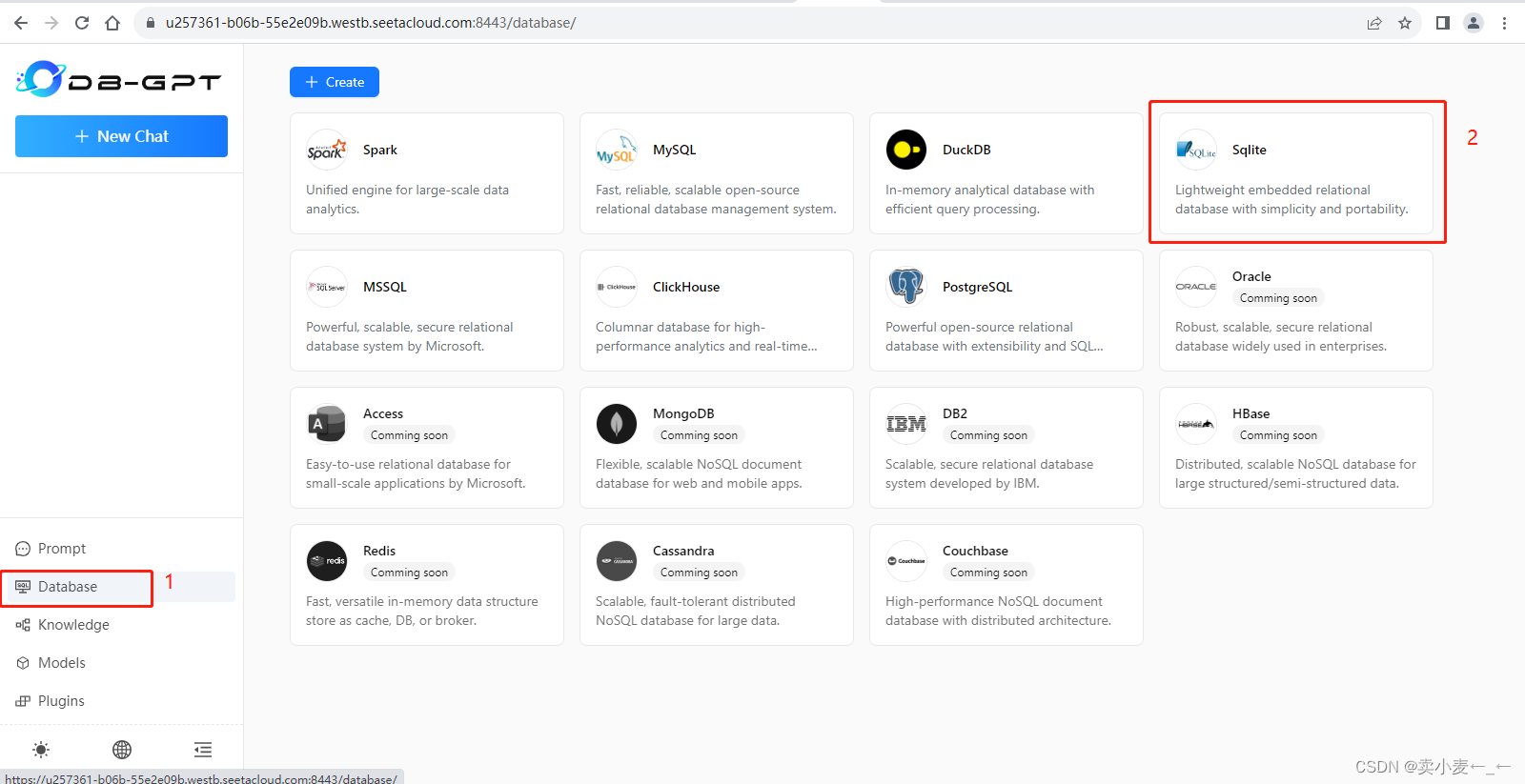Screen dimensions: 1525x784
Task: Open the Models menu item
Action: [x=121, y=663]
